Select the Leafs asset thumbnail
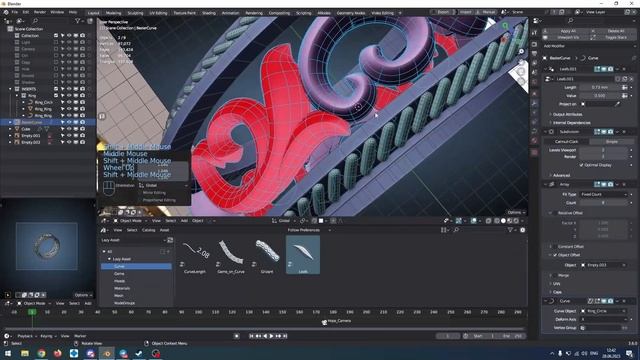The width and height of the screenshot is (640, 360). tap(303, 255)
